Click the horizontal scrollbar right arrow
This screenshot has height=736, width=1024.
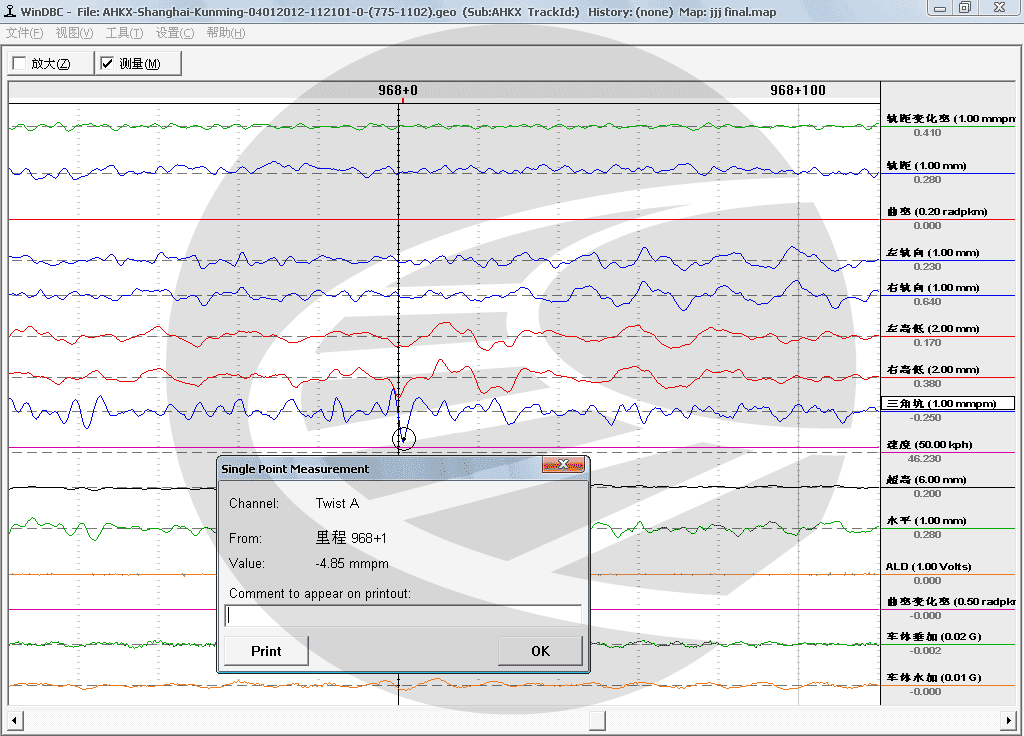[x=1008, y=721]
